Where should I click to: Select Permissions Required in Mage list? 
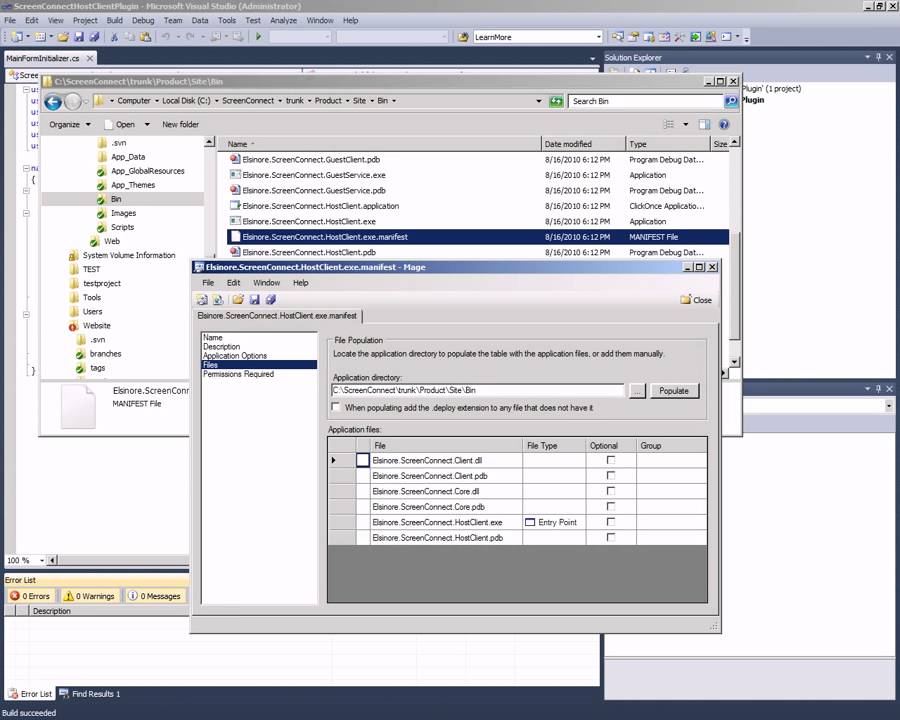(238, 374)
